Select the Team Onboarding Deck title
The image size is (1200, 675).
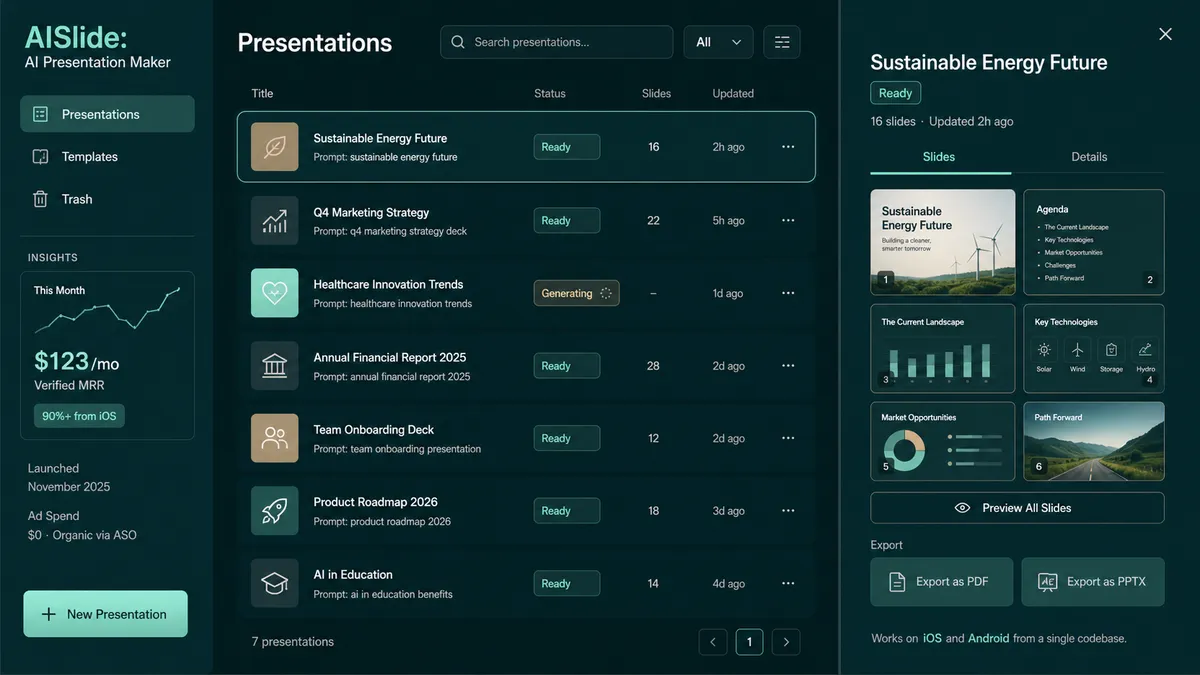(x=373, y=430)
